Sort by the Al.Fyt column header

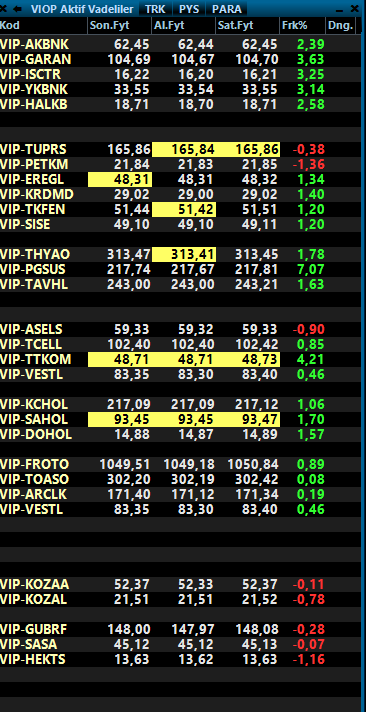point(183,26)
